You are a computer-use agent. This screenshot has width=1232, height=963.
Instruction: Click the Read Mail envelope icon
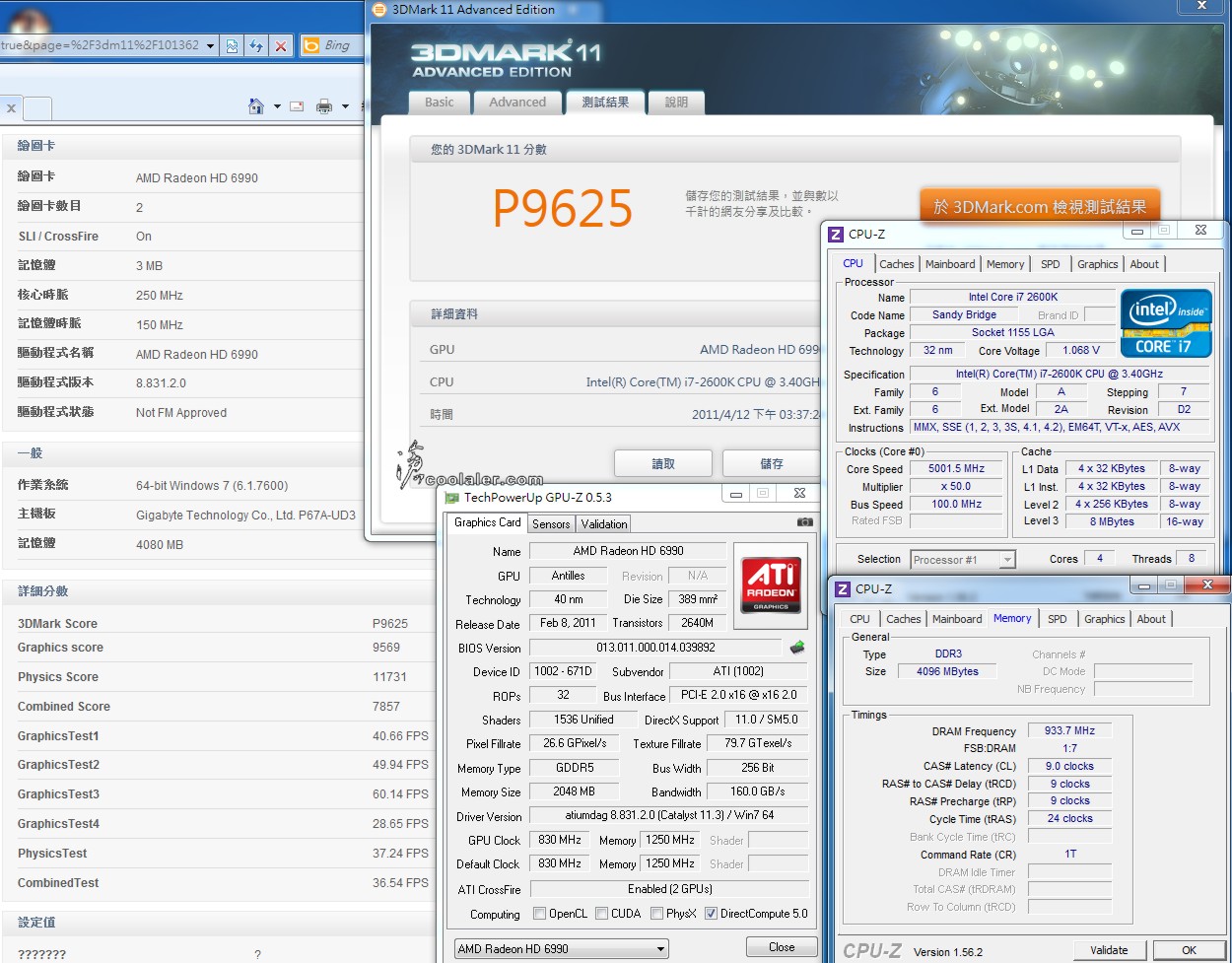click(297, 106)
